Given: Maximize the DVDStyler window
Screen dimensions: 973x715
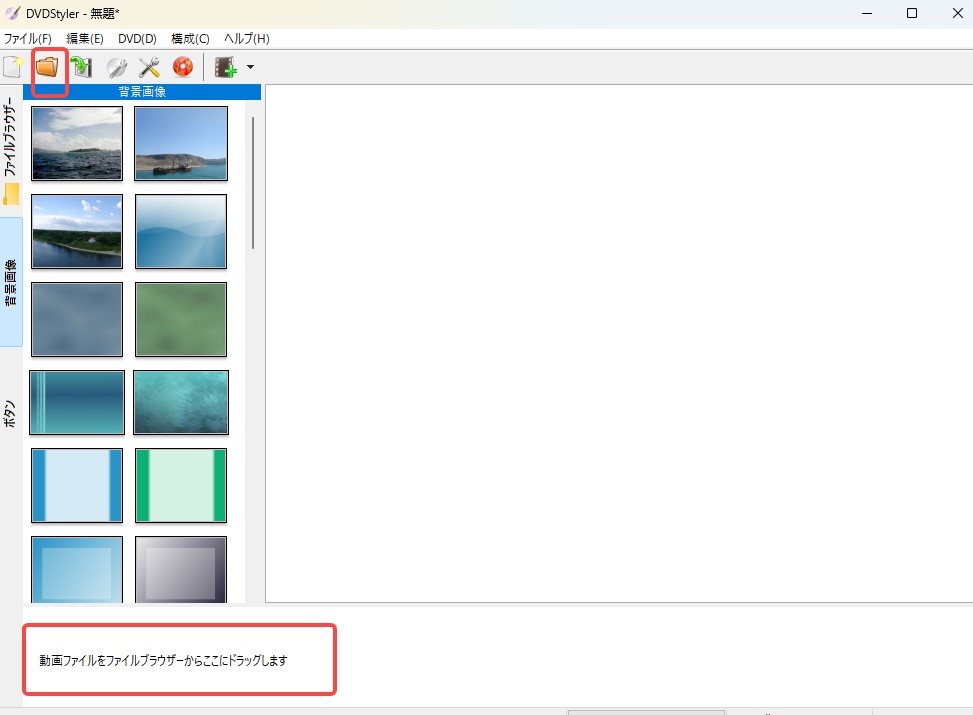Looking at the screenshot, I should 912,13.
